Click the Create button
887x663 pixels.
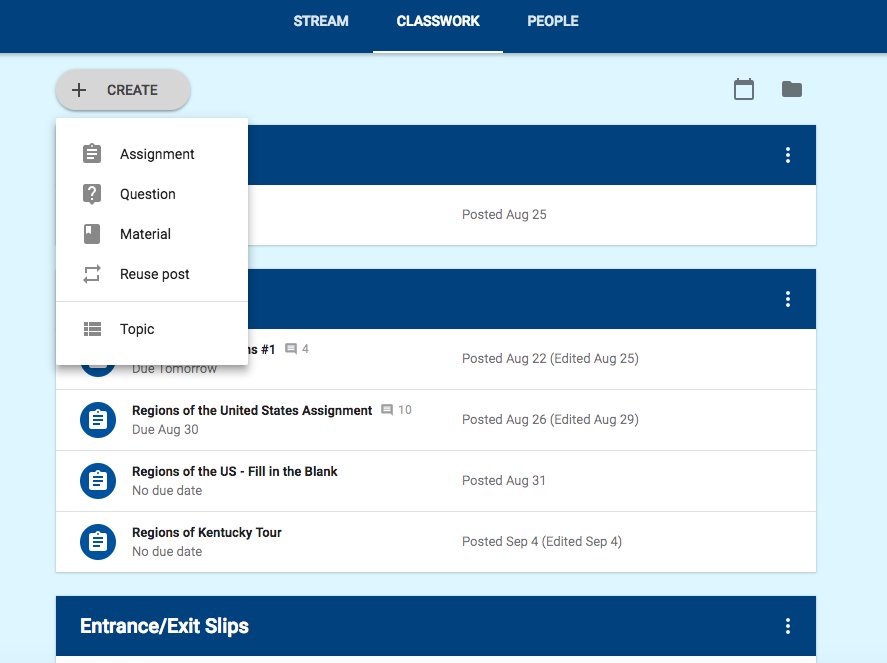[x=123, y=90]
